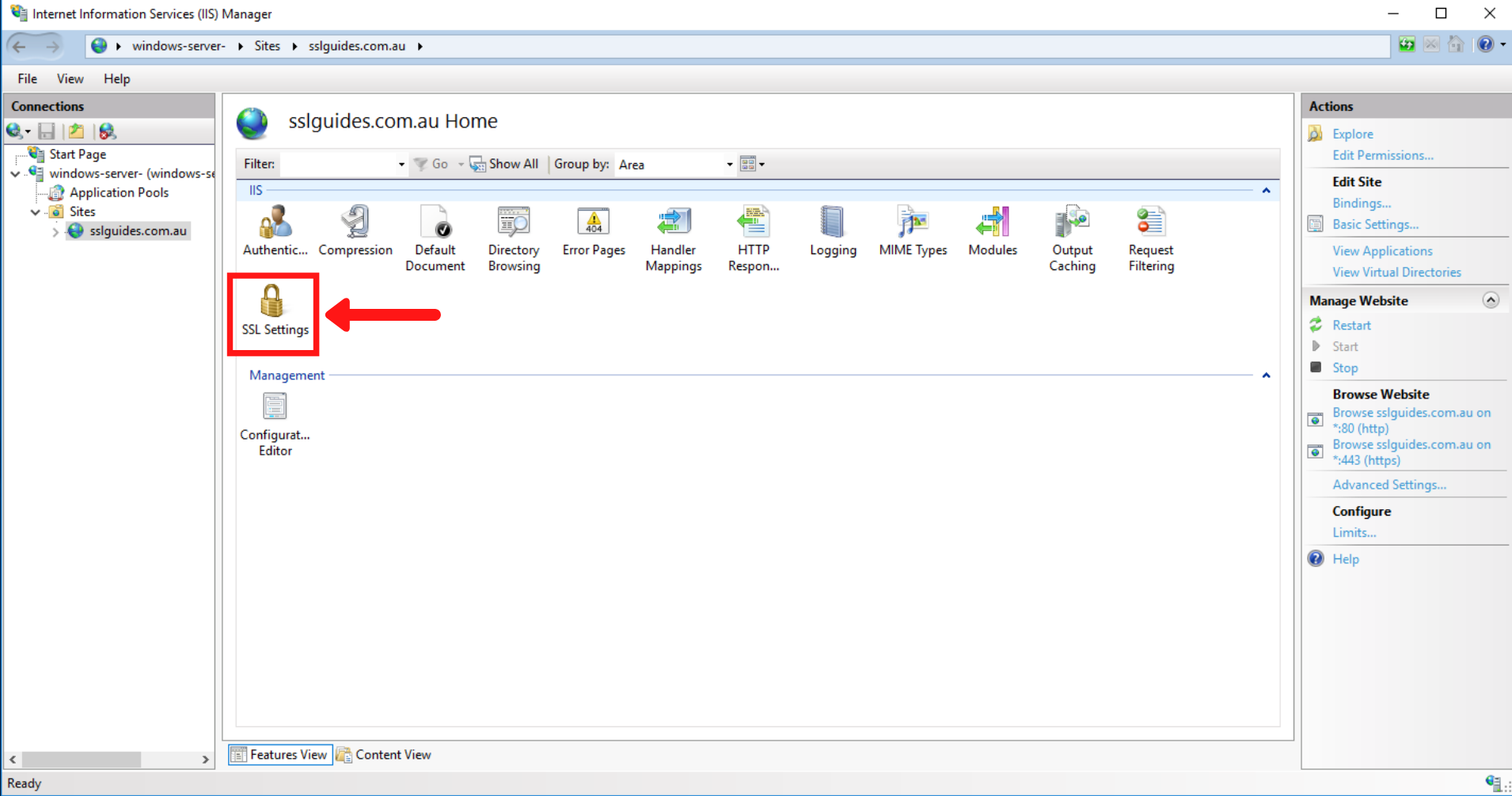Open the Request Filtering feature
This screenshot has height=796, width=1512.
[1150, 230]
